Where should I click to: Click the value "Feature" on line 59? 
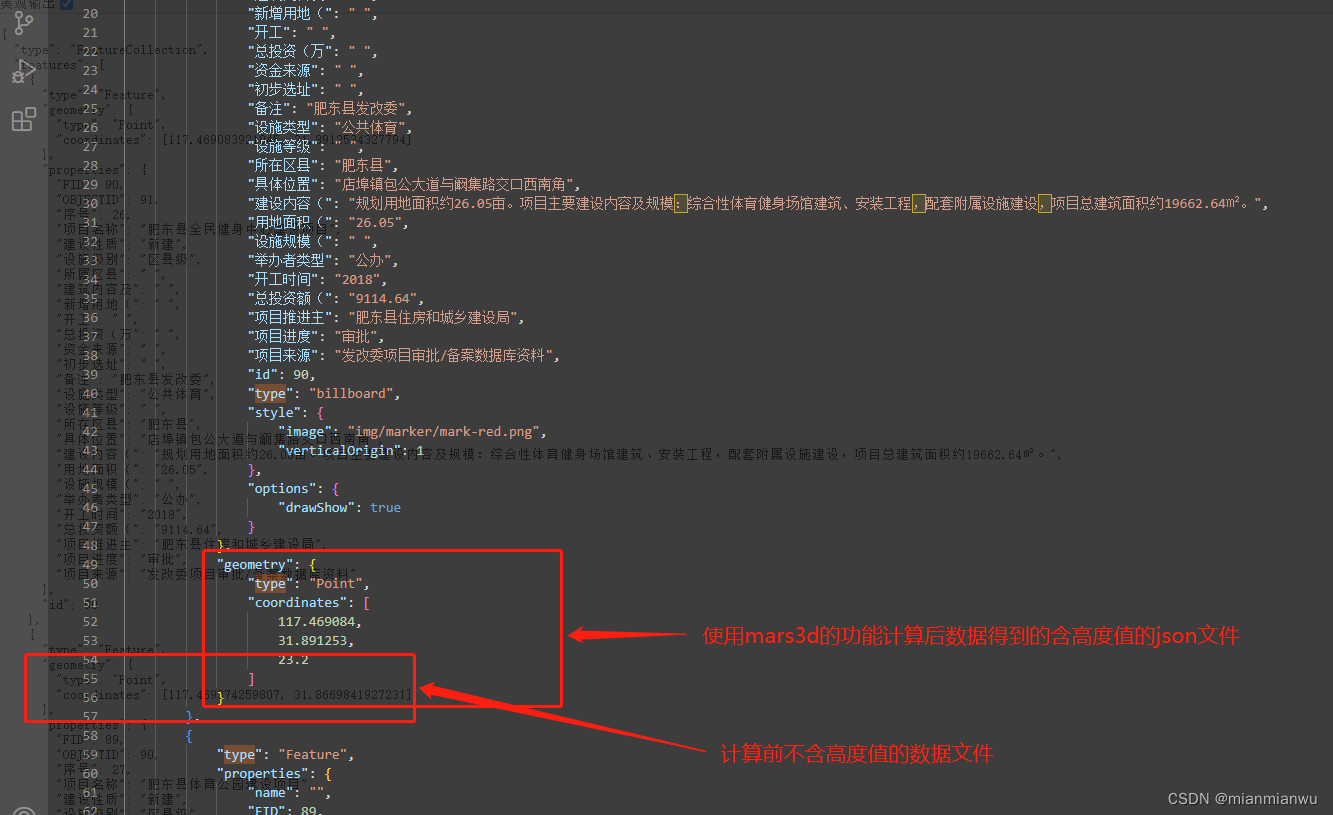click(312, 755)
